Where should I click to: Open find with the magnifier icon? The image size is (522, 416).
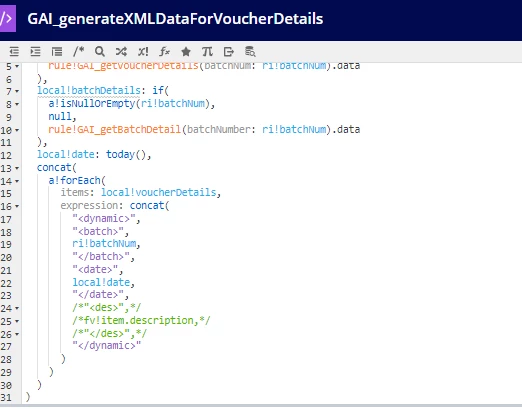tap(100, 52)
